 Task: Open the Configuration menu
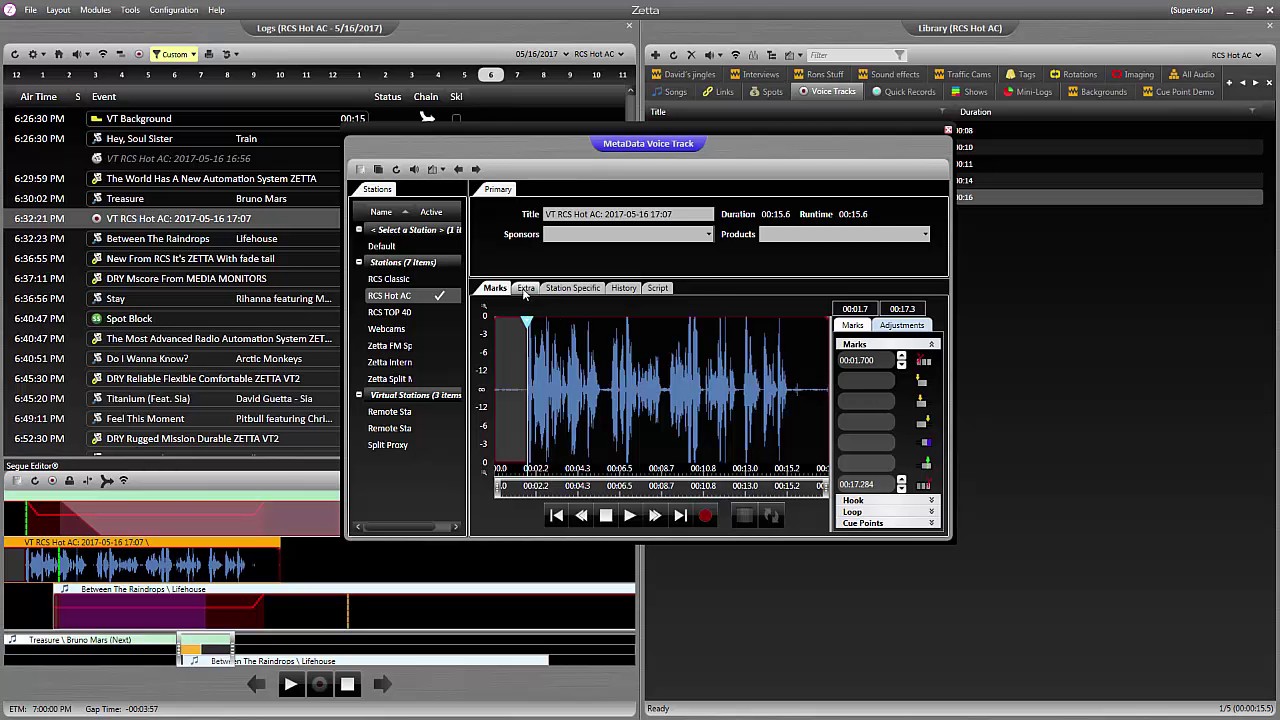coord(173,10)
